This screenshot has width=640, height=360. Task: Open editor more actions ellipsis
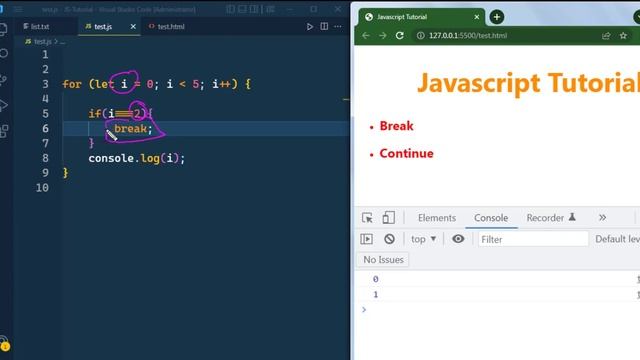(338, 27)
